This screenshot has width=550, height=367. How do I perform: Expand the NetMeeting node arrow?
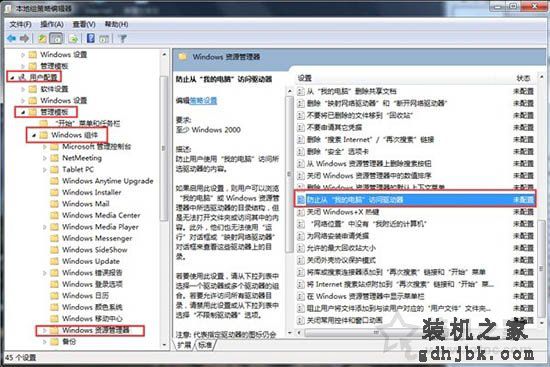click(45, 158)
